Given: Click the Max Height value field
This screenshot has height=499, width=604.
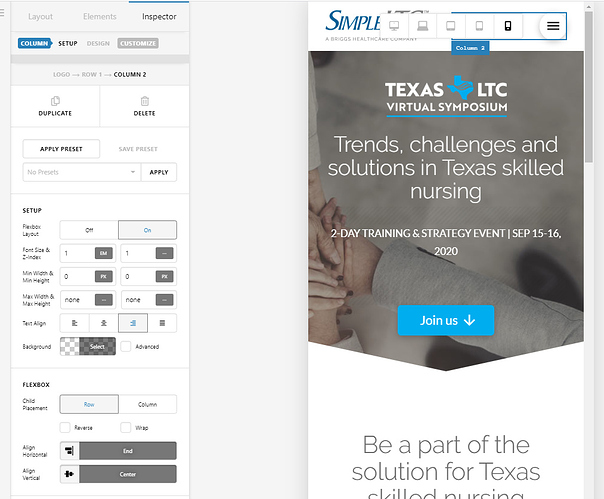Looking at the screenshot, I should click(x=139, y=300).
